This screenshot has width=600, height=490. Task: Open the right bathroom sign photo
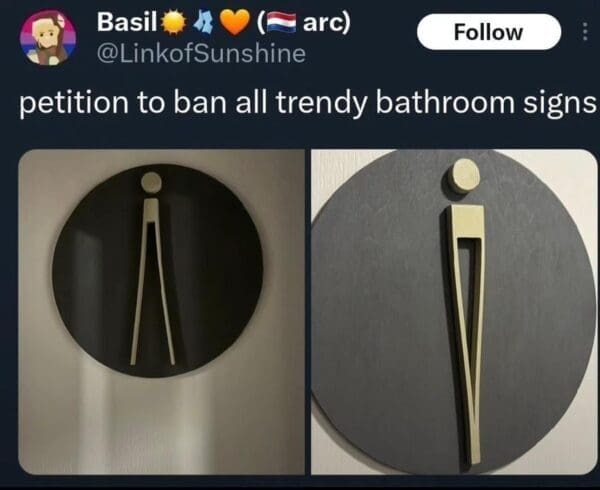click(x=454, y=312)
